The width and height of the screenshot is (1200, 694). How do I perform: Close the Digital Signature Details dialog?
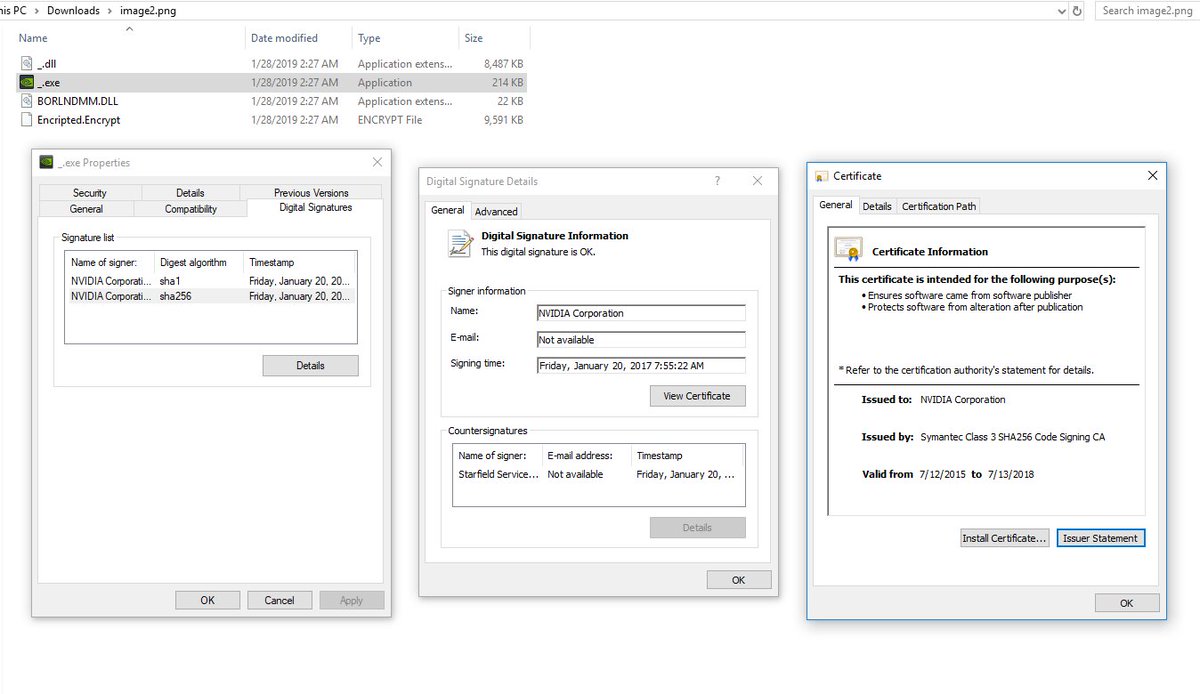(x=757, y=181)
